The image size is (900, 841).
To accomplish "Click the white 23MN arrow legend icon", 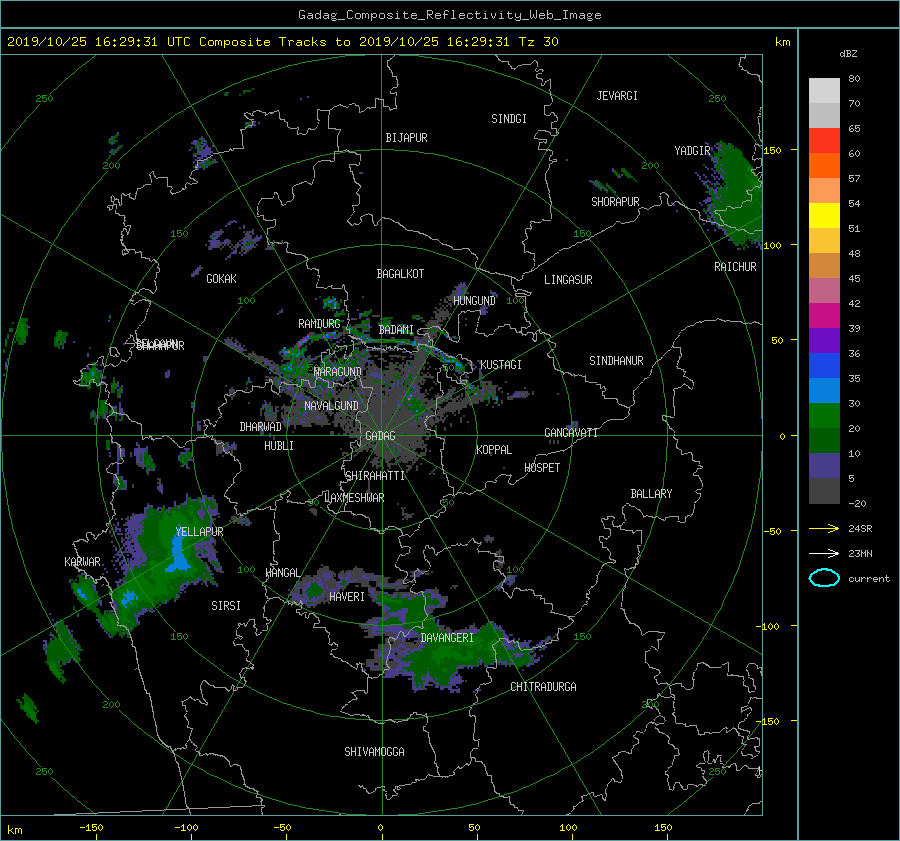I will pyautogui.click(x=824, y=553).
